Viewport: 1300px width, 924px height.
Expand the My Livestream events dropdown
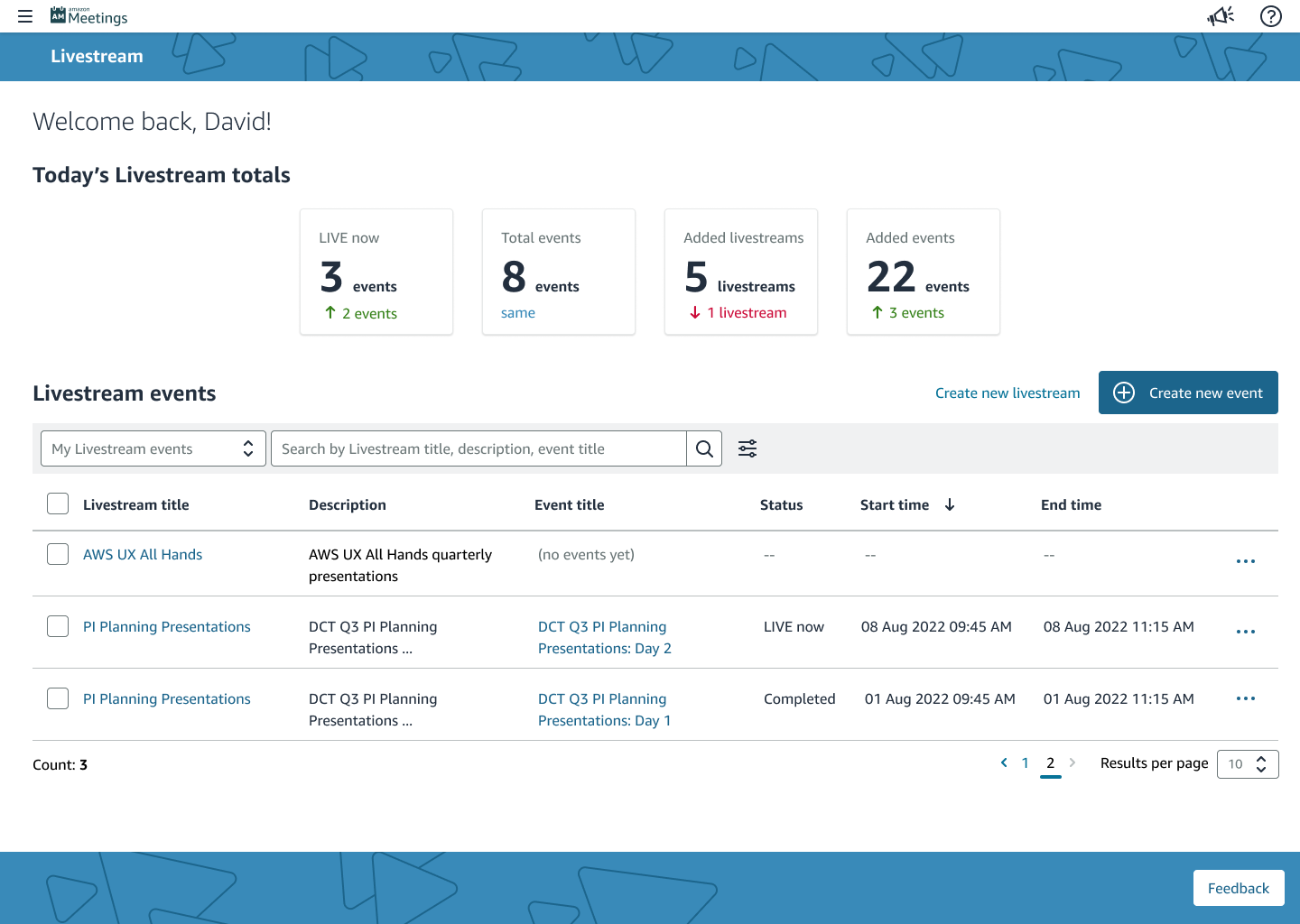point(153,448)
